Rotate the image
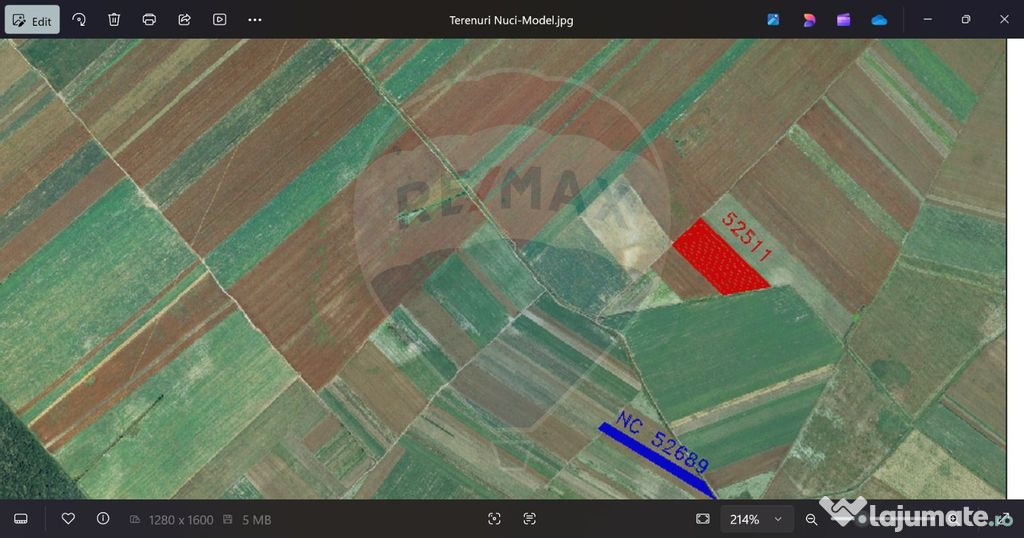The image size is (1024, 538). [79, 20]
